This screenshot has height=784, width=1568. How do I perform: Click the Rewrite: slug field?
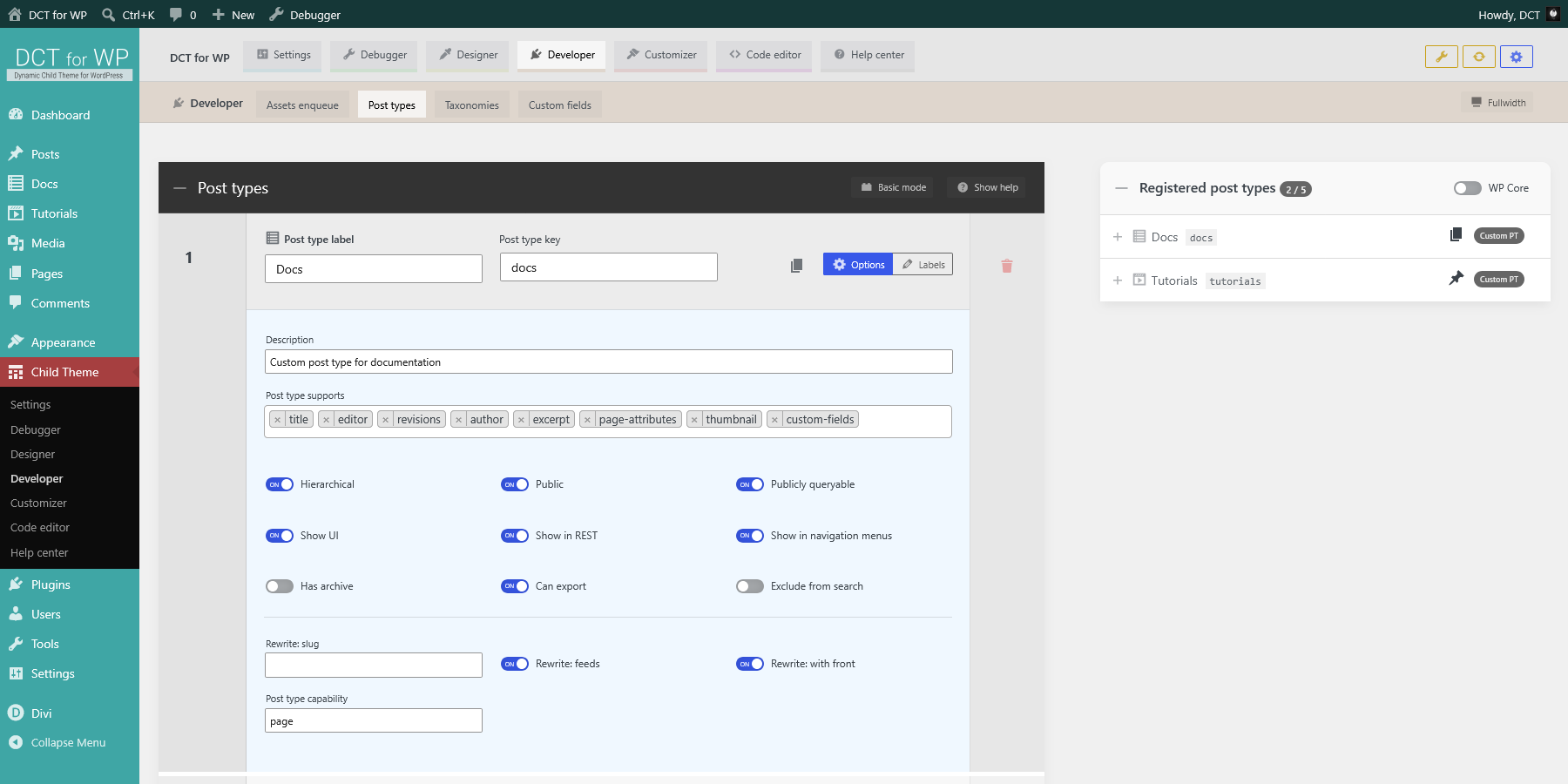pos(374,666)
